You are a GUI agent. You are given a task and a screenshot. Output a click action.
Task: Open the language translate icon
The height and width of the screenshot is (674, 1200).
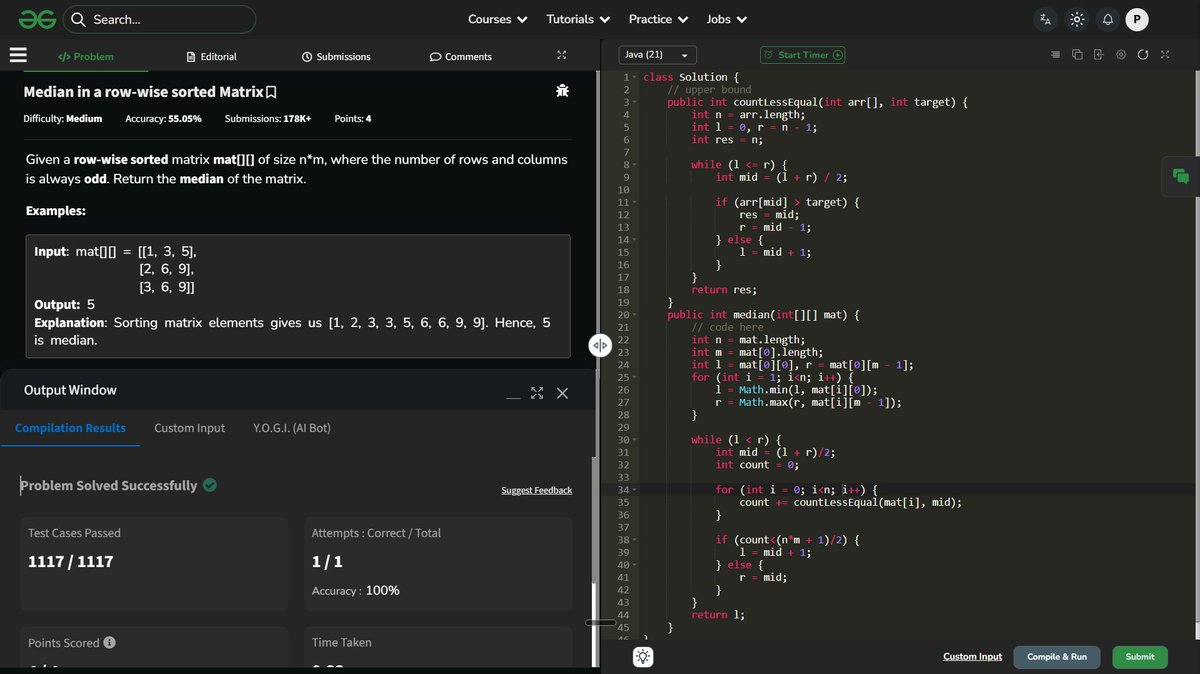point(1046,19)
